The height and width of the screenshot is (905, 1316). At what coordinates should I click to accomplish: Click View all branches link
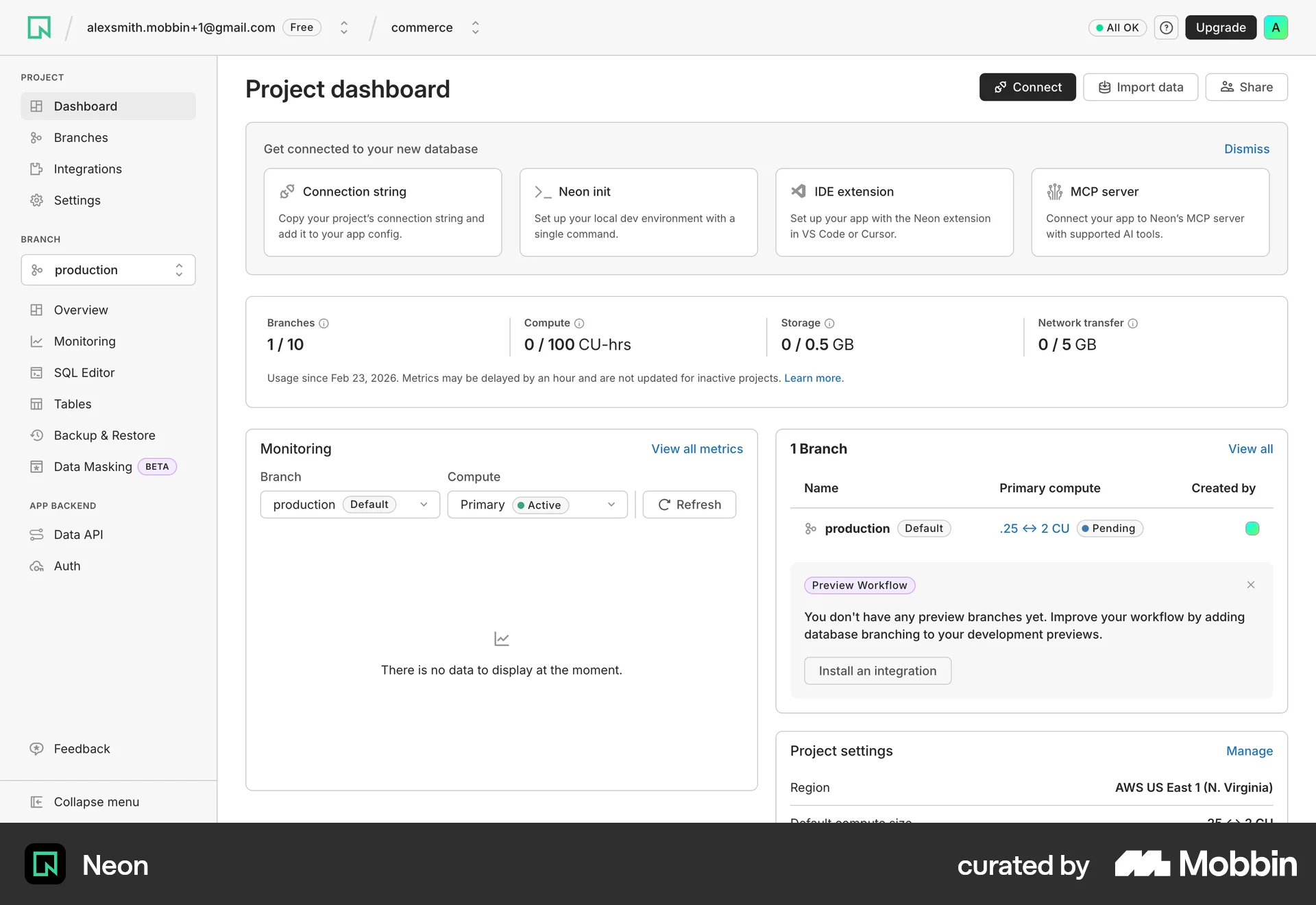tap(1250, 449)
